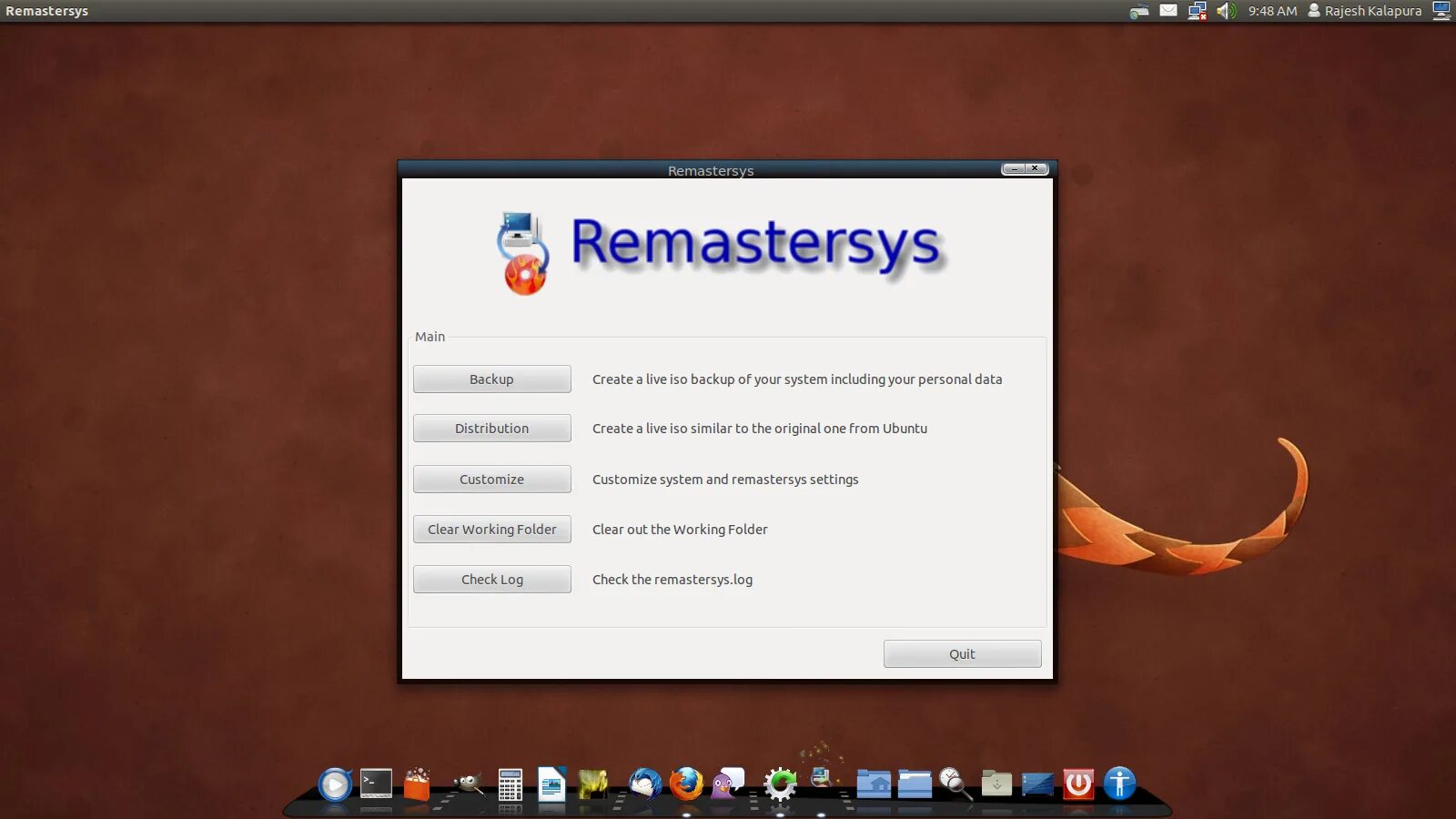Launch GIMP from the dock
The width and height of the screenshot is (1456, 819).
pos(468,783)
